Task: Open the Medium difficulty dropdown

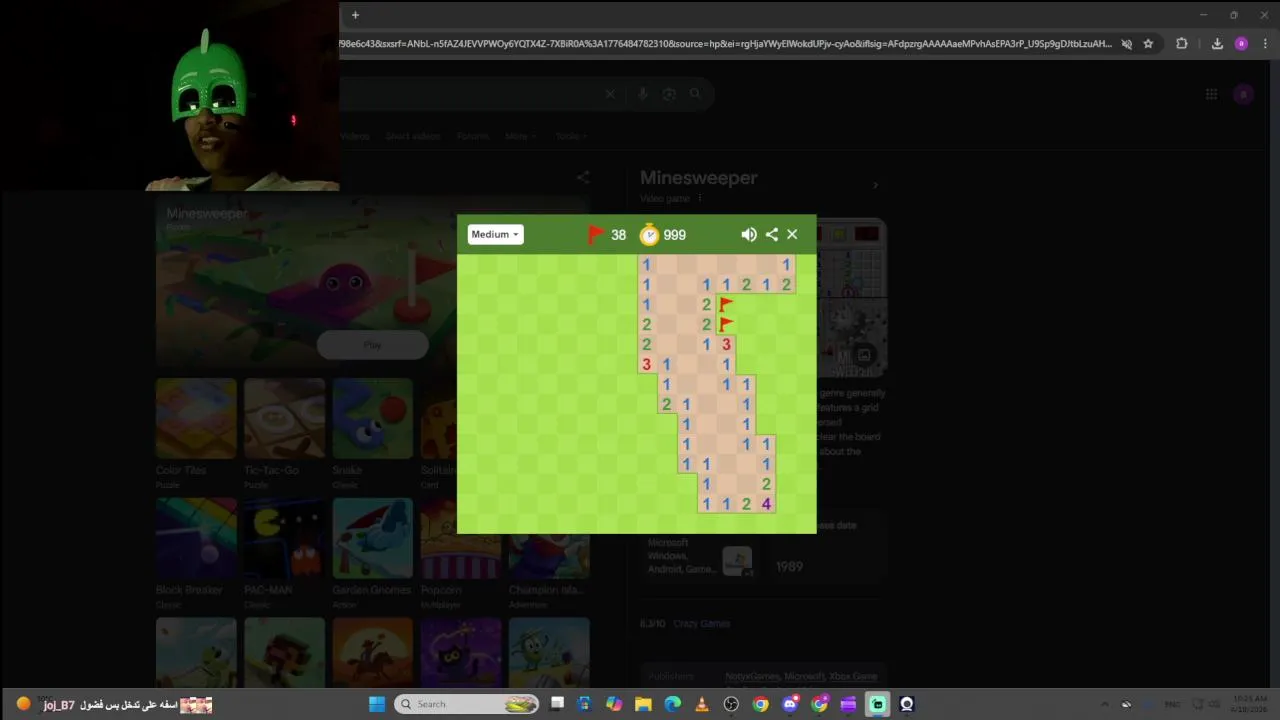Action: click(x=495, y=234)
